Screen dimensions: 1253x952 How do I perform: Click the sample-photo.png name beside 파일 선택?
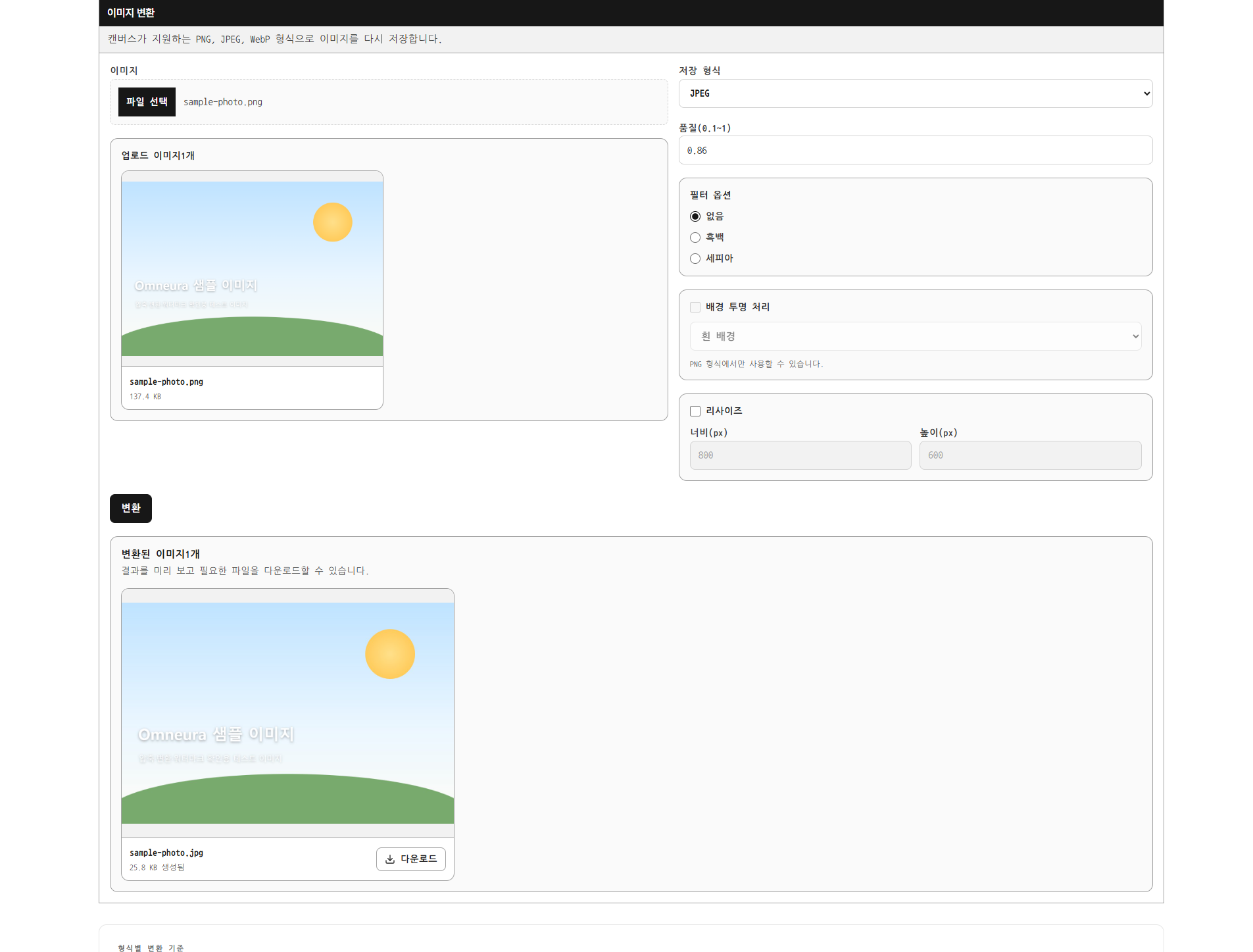[x=223, y=102]
